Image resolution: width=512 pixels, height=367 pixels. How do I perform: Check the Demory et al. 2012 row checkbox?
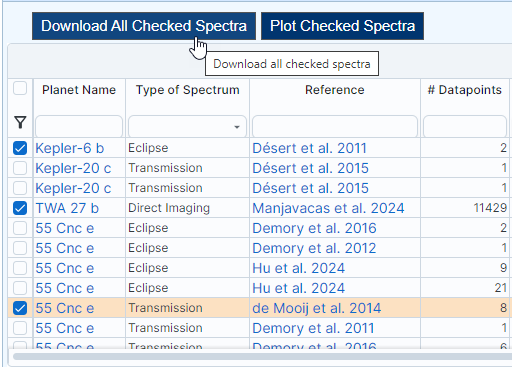click(x=20, y=248)
